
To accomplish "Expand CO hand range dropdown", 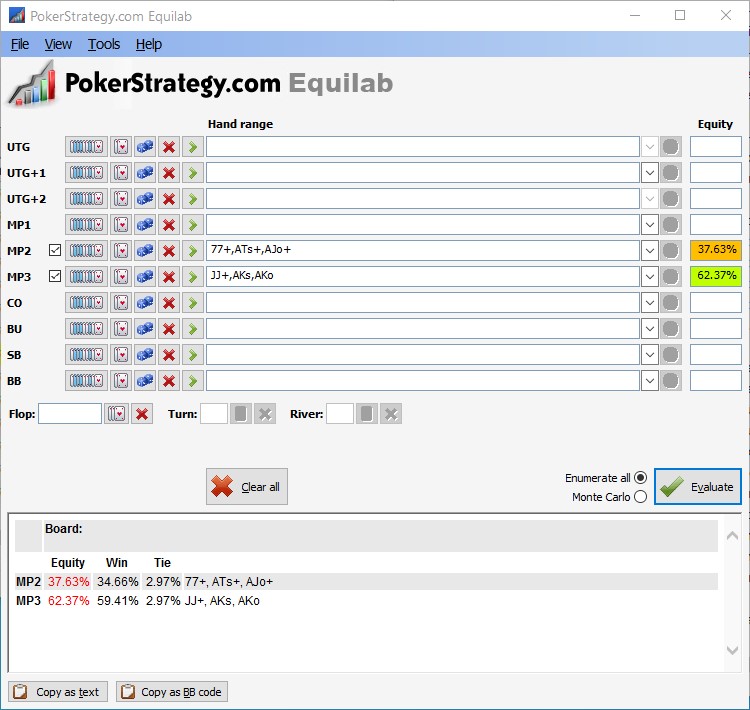I will click(650, 302).
